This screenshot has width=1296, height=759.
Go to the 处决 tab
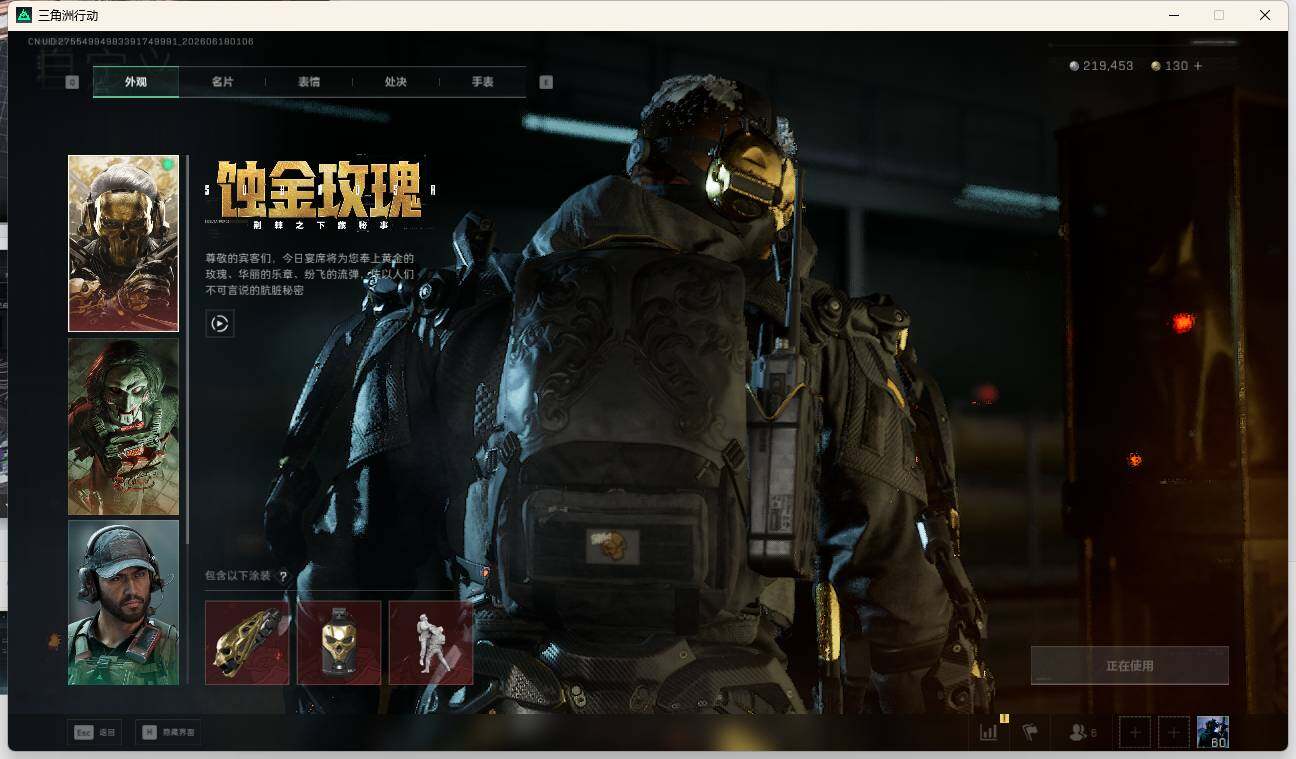(395, 82)
